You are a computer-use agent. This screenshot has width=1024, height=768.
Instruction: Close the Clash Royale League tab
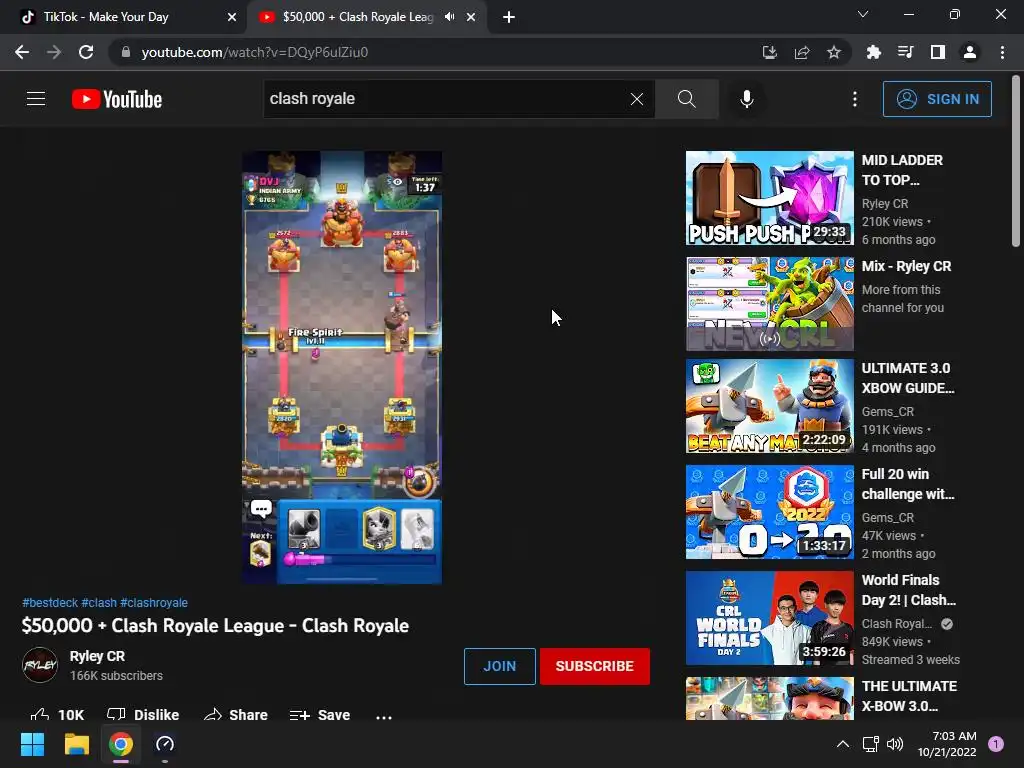pos(471,17)
